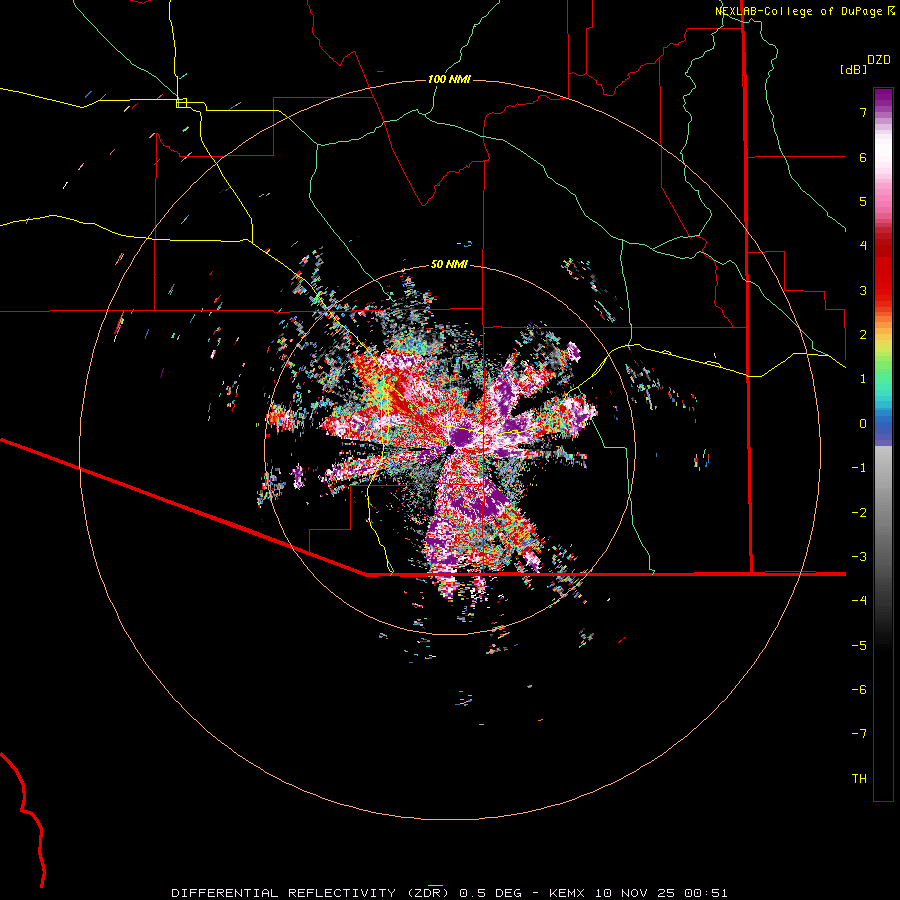Screen dimensions: 900x900
Task: Select the negative -7 scale label
Action: 859,734
